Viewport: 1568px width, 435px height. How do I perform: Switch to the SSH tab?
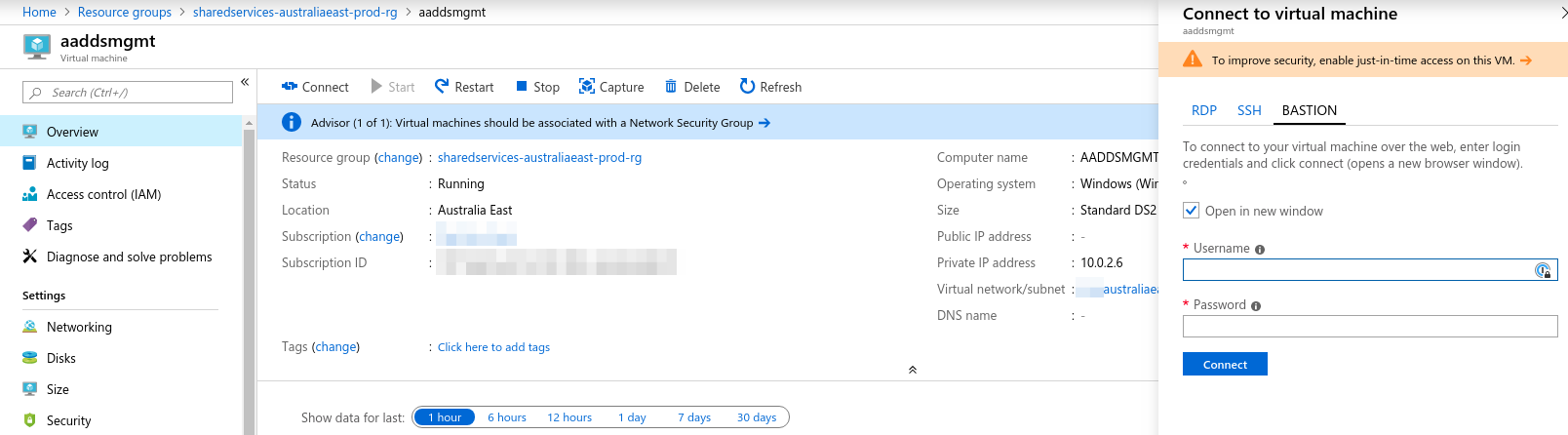pos(1249,110)
